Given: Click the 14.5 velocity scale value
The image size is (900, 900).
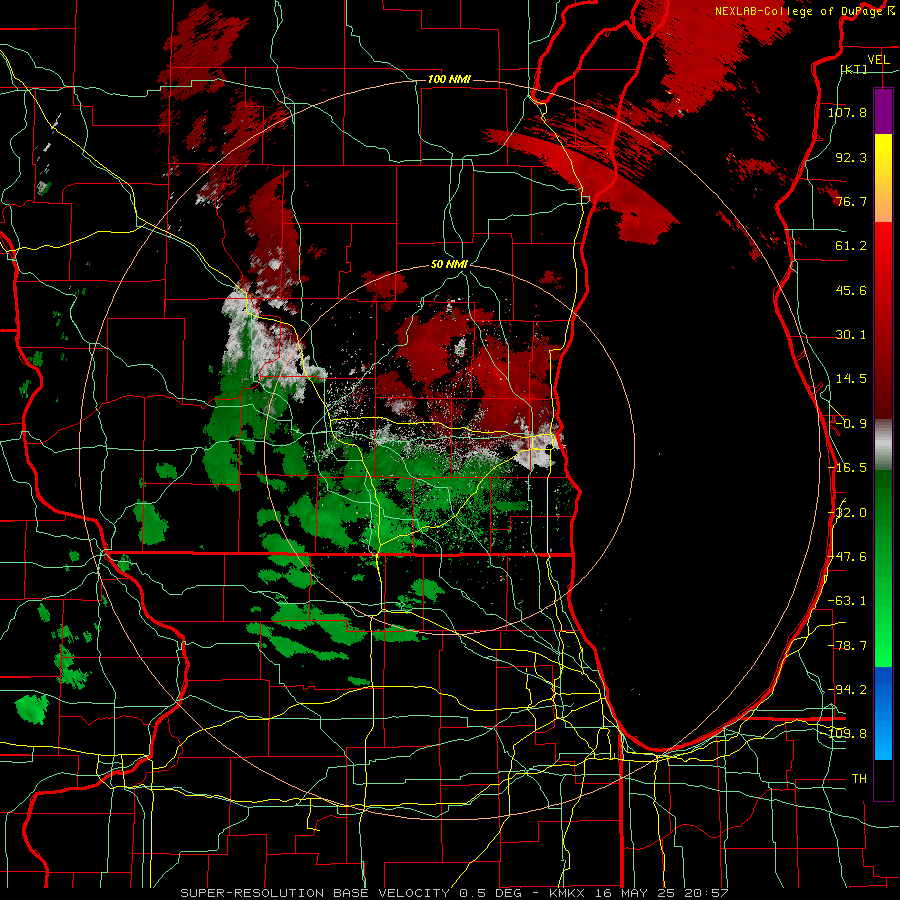Looking at the screenshot, I should [x=851, y=379].
